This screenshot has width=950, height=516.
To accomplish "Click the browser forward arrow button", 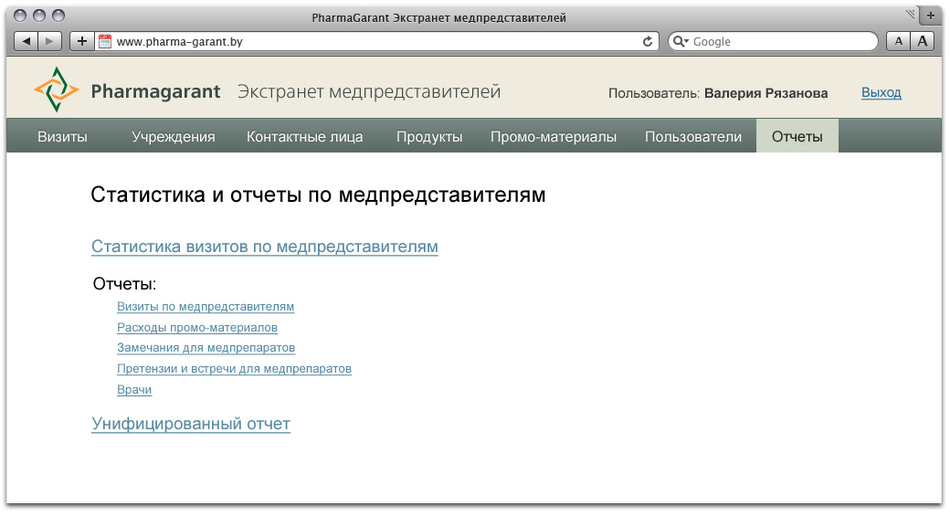I will pos(50,41).
